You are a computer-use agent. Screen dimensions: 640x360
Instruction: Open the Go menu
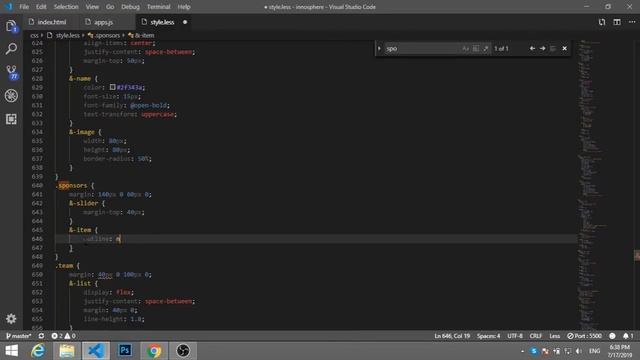pyautogui.click(x=110, y=7)
